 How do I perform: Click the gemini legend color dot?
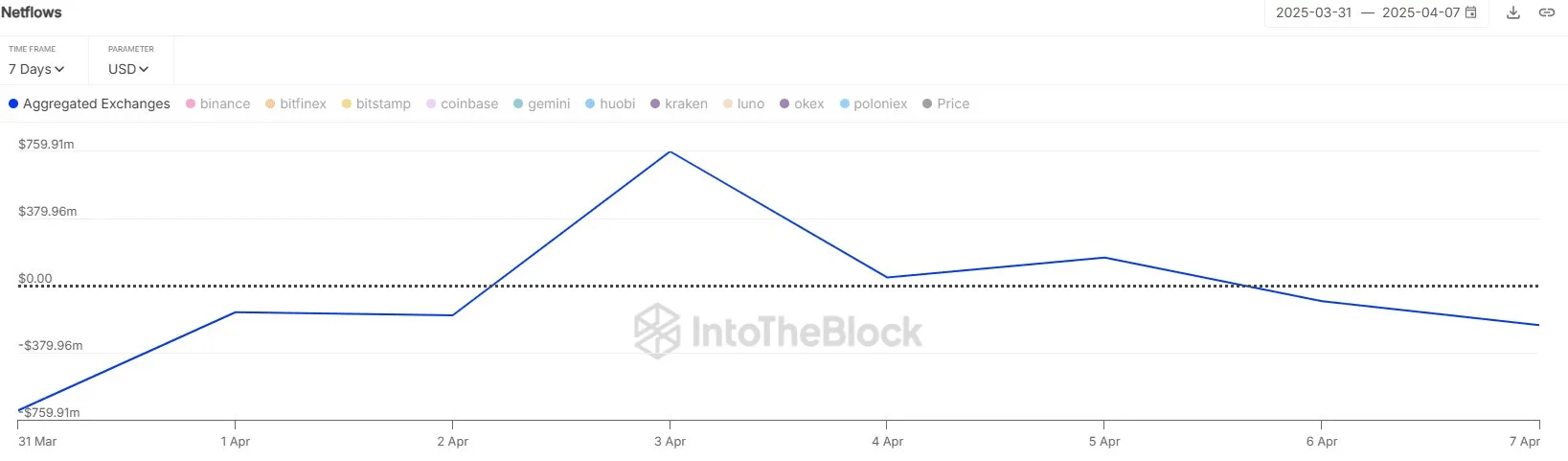pyautogui.click(x=518, y=104)
